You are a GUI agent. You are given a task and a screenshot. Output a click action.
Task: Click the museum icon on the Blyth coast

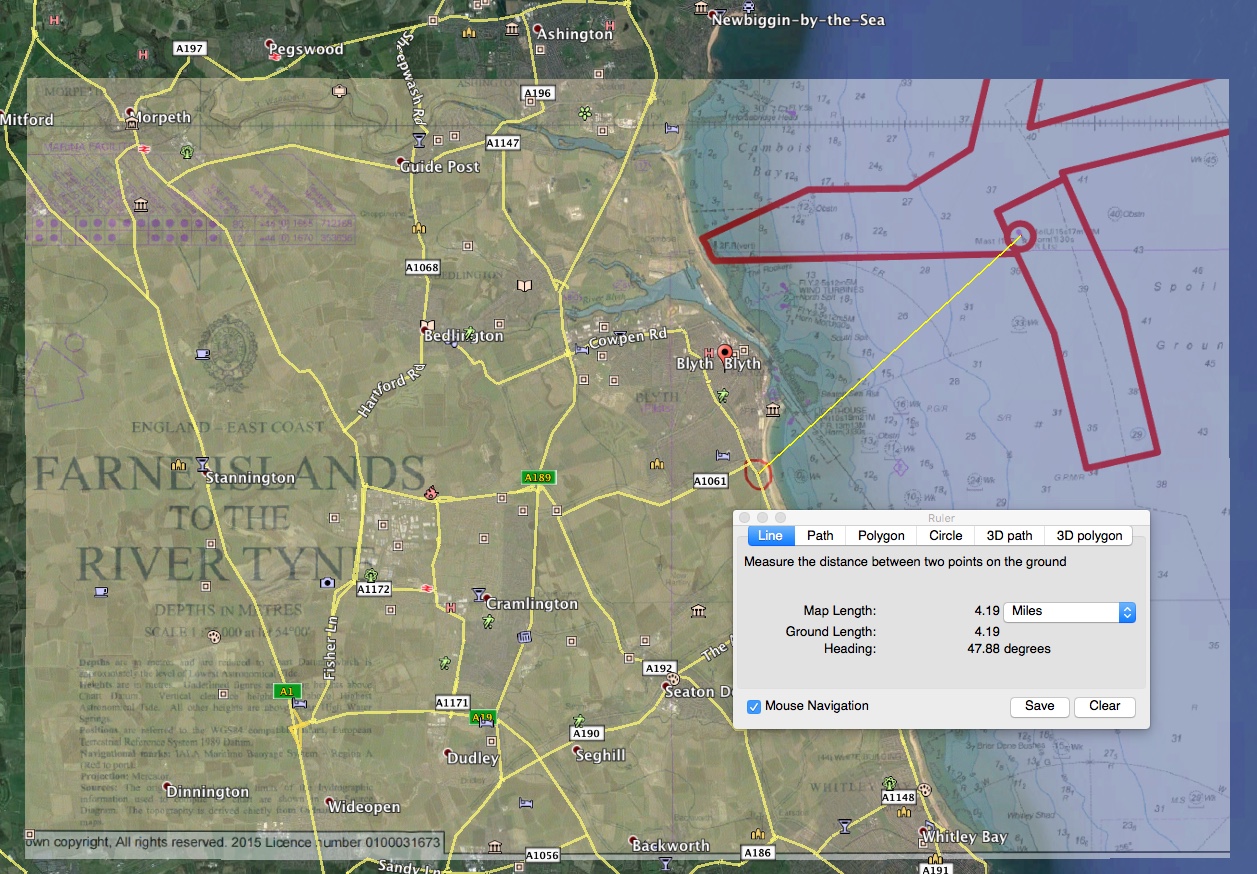click(772, 410)
